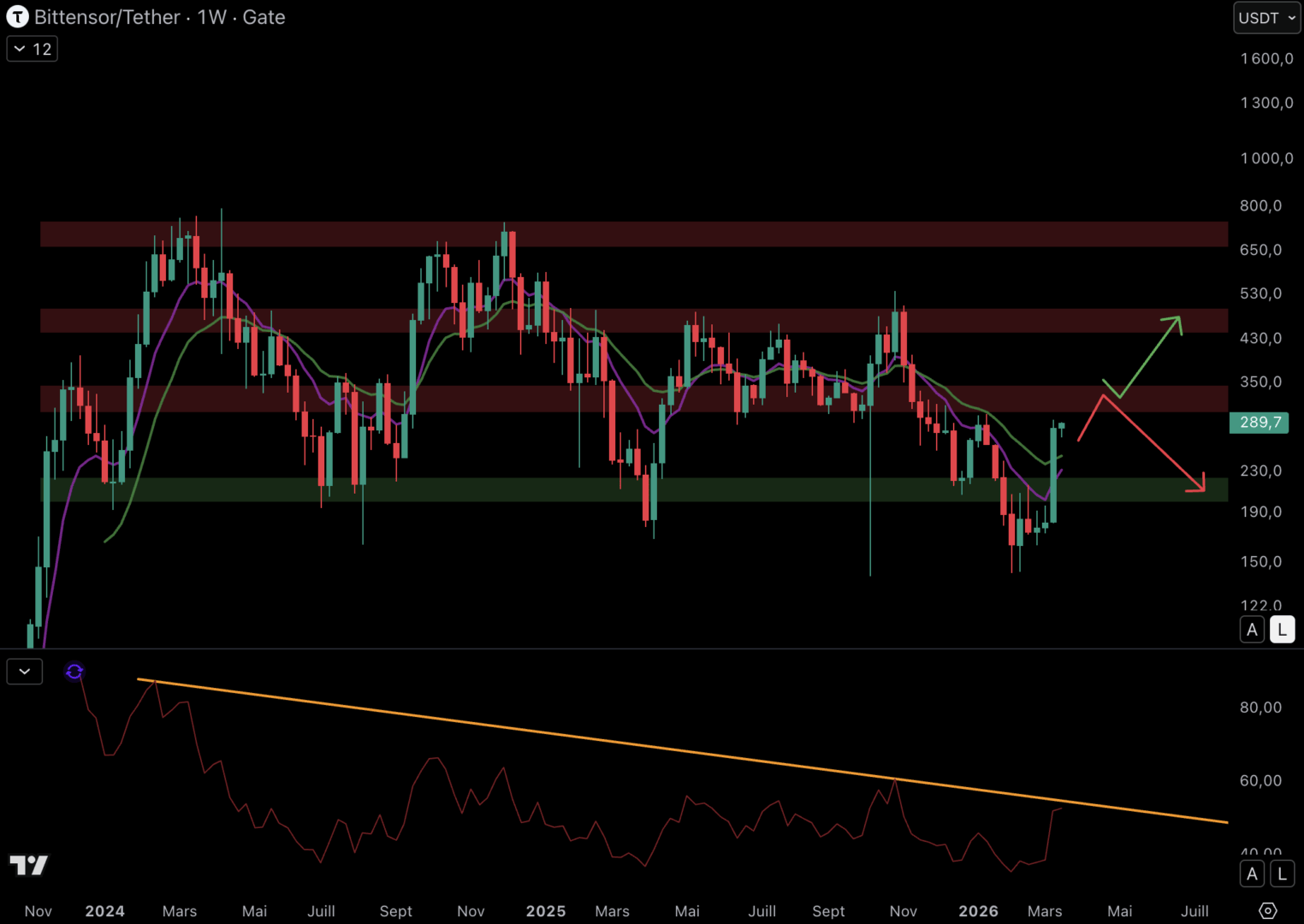Screen dimensions: 1304x924
Task: Click the 2026 label on the time axis
Action: [978, 911]
